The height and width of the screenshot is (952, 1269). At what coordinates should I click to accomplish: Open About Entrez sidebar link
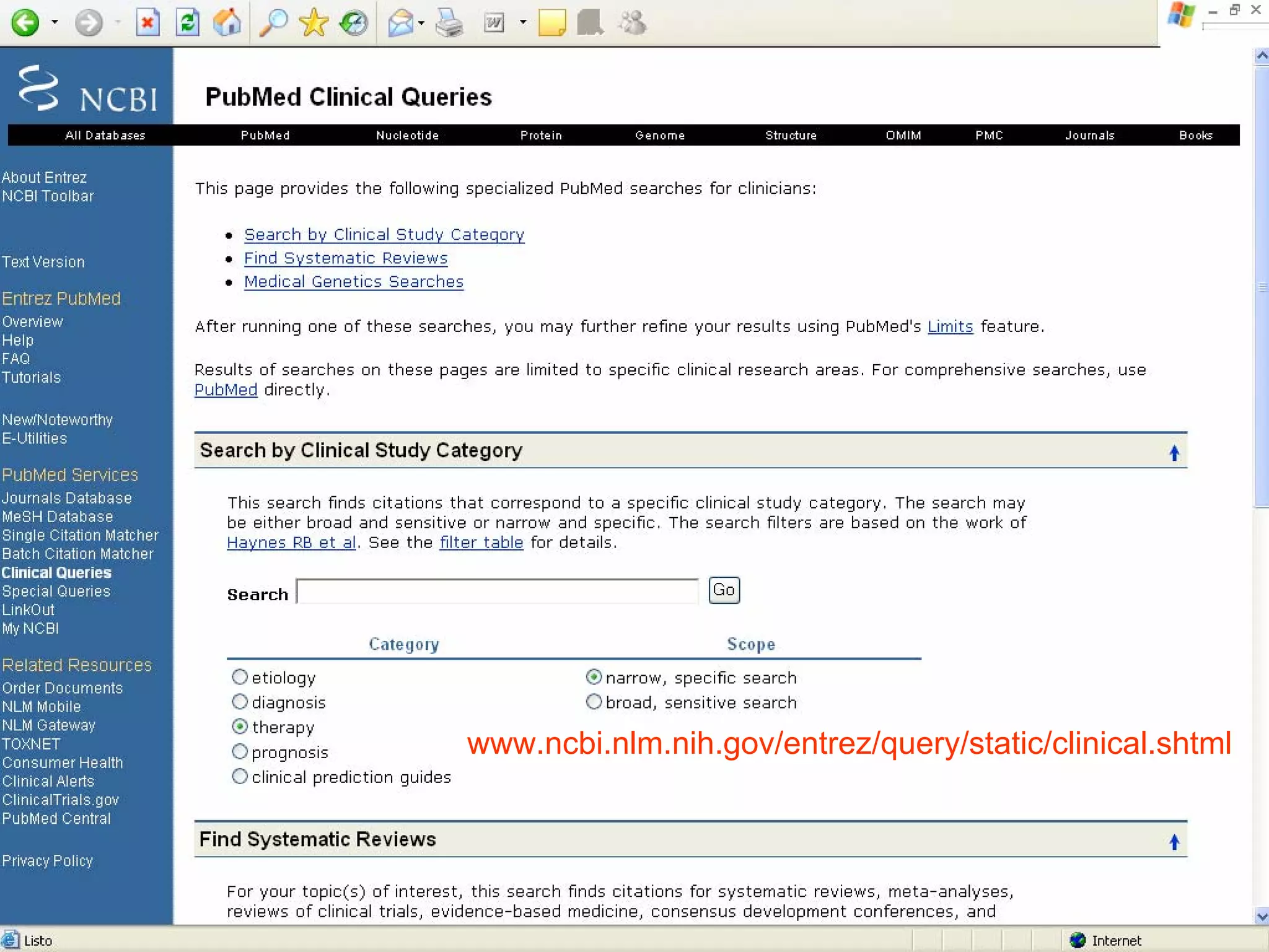(x=44, y=178)
